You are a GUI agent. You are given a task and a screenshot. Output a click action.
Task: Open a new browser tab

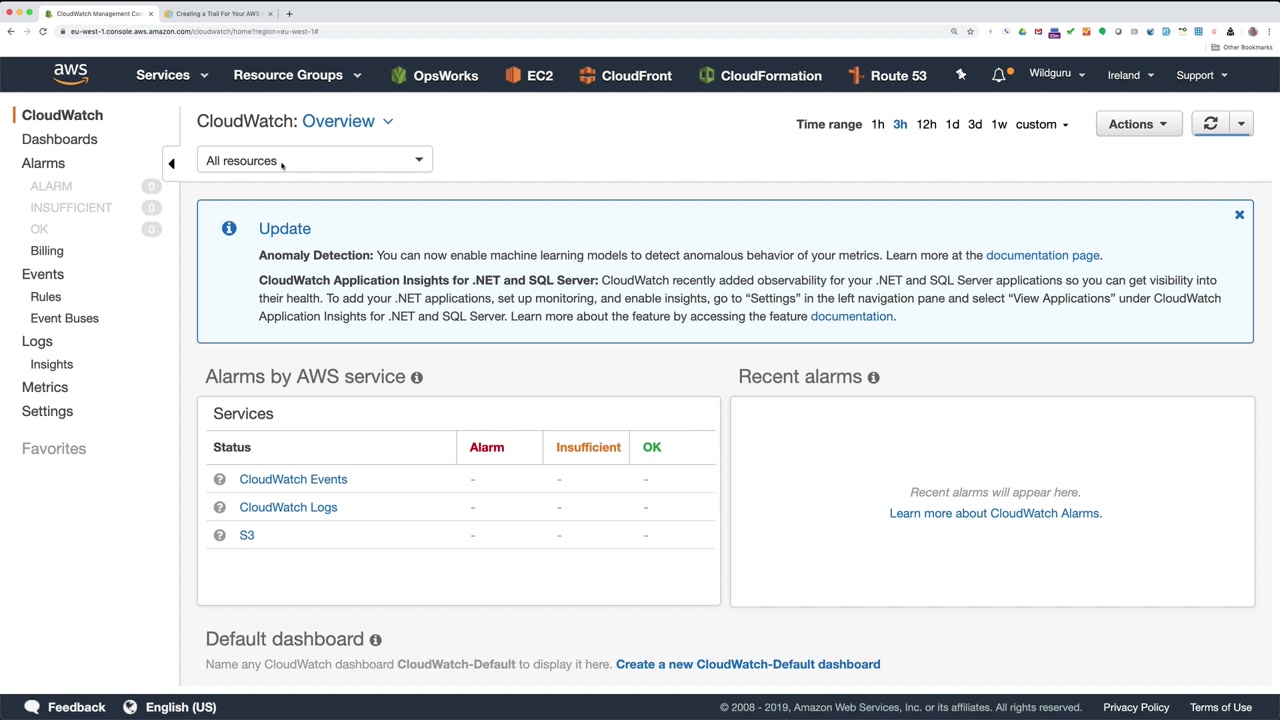pyautogui.click(x=289, y=14)
